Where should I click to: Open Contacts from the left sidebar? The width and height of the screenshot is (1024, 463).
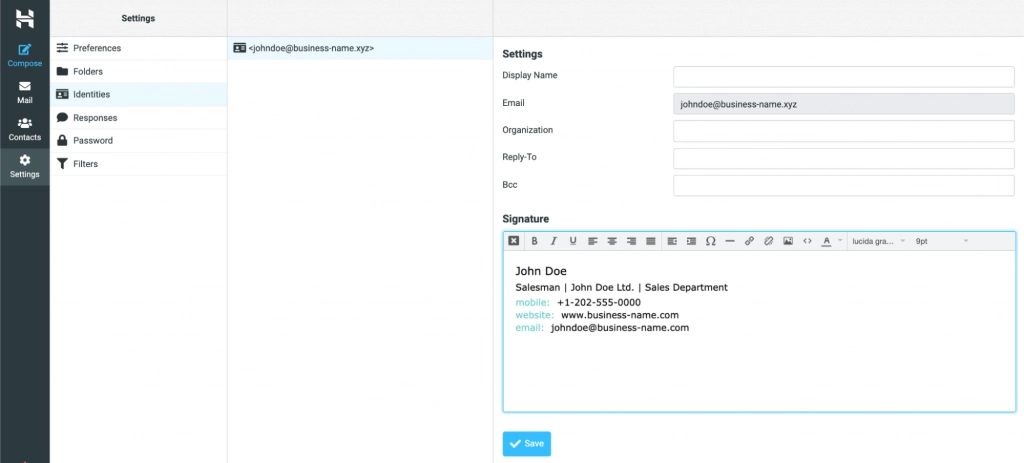(25, 129)
